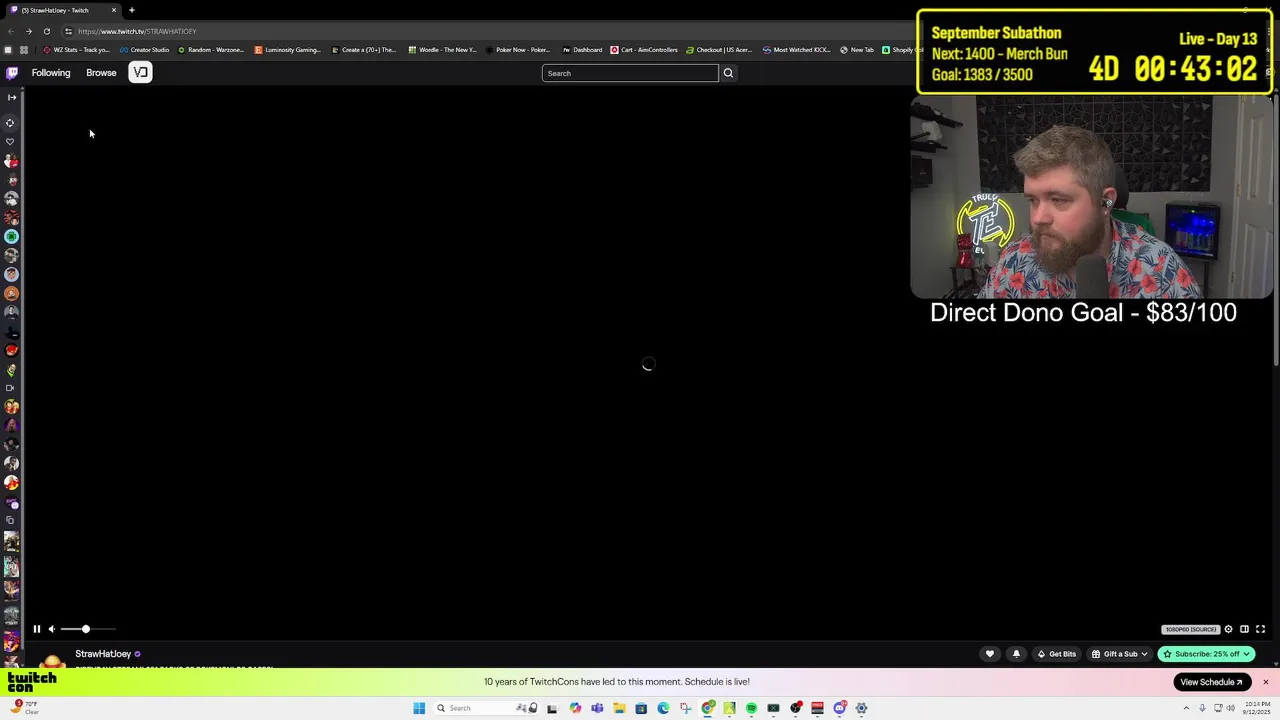1280x720 pixels.
Task: Click the View Schedule button
Action: click(1211, 682)
